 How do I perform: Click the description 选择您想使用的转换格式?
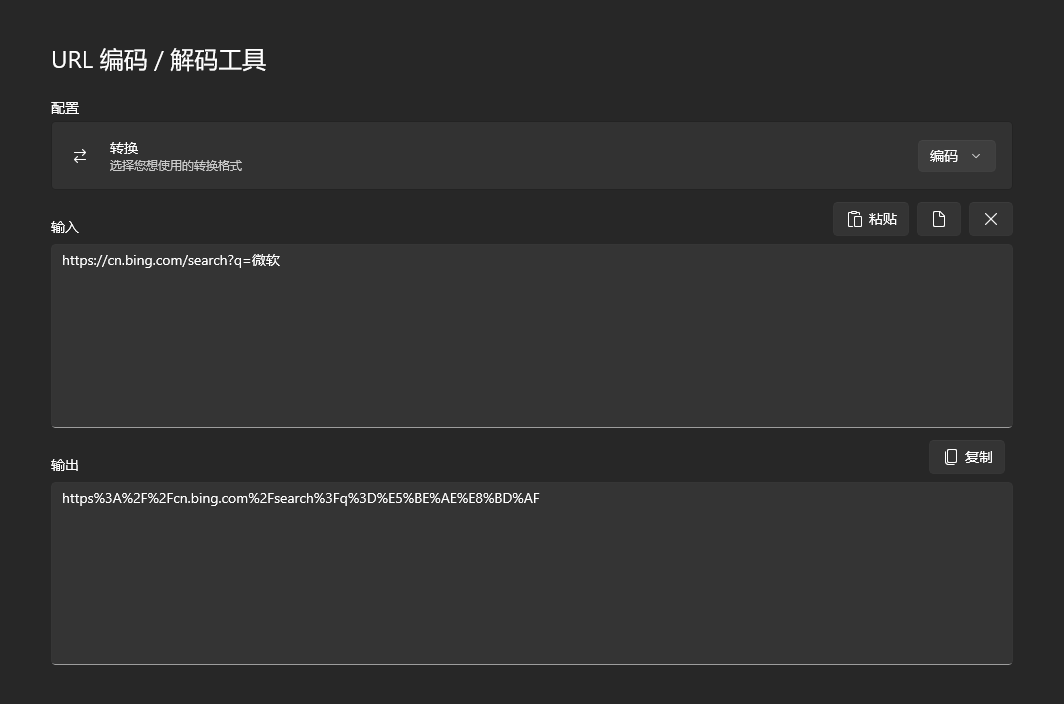(x=176, y=166)
